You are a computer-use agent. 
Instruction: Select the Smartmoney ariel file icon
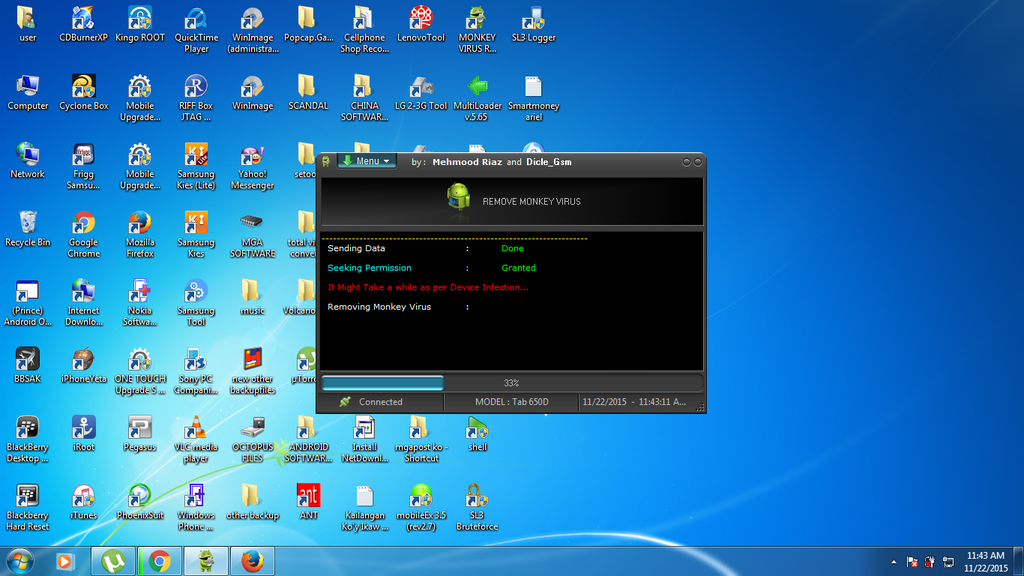tap(534, 98)
